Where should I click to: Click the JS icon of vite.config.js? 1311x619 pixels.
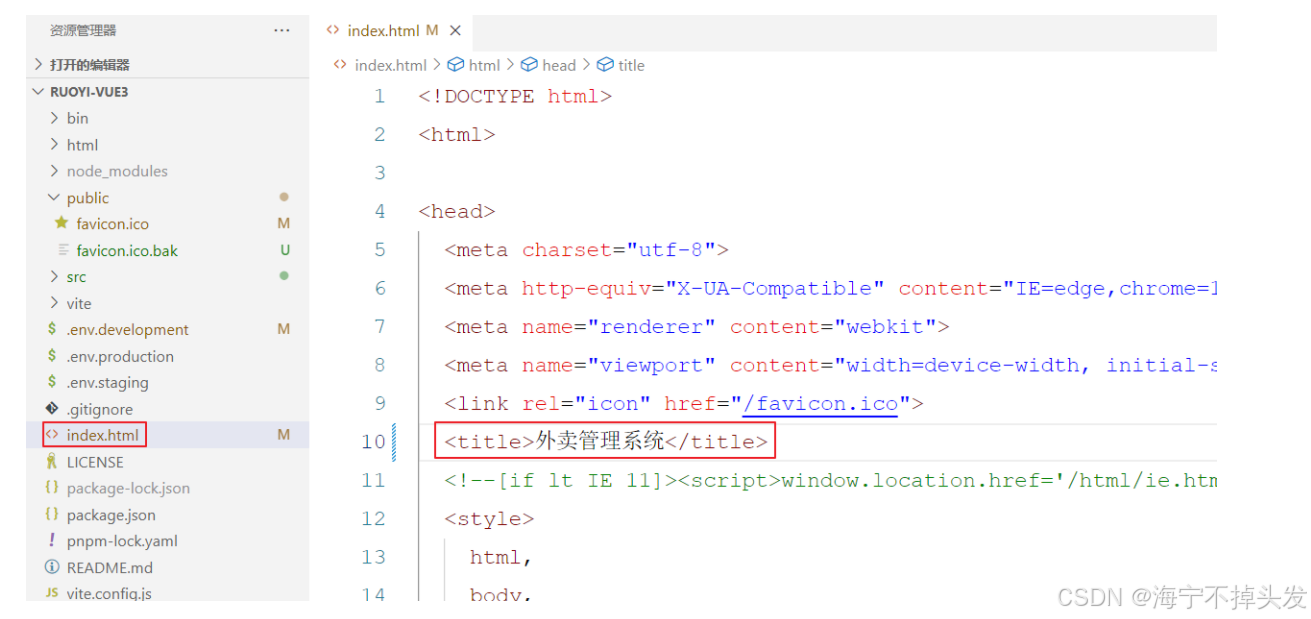52,593
